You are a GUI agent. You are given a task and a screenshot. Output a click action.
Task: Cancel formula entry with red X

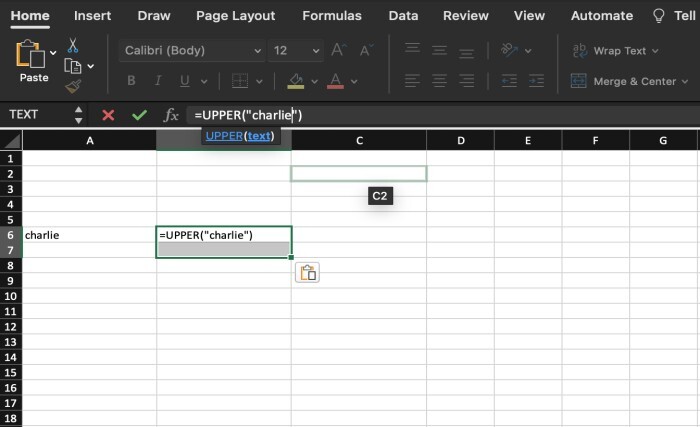click(x=108, y=115)
